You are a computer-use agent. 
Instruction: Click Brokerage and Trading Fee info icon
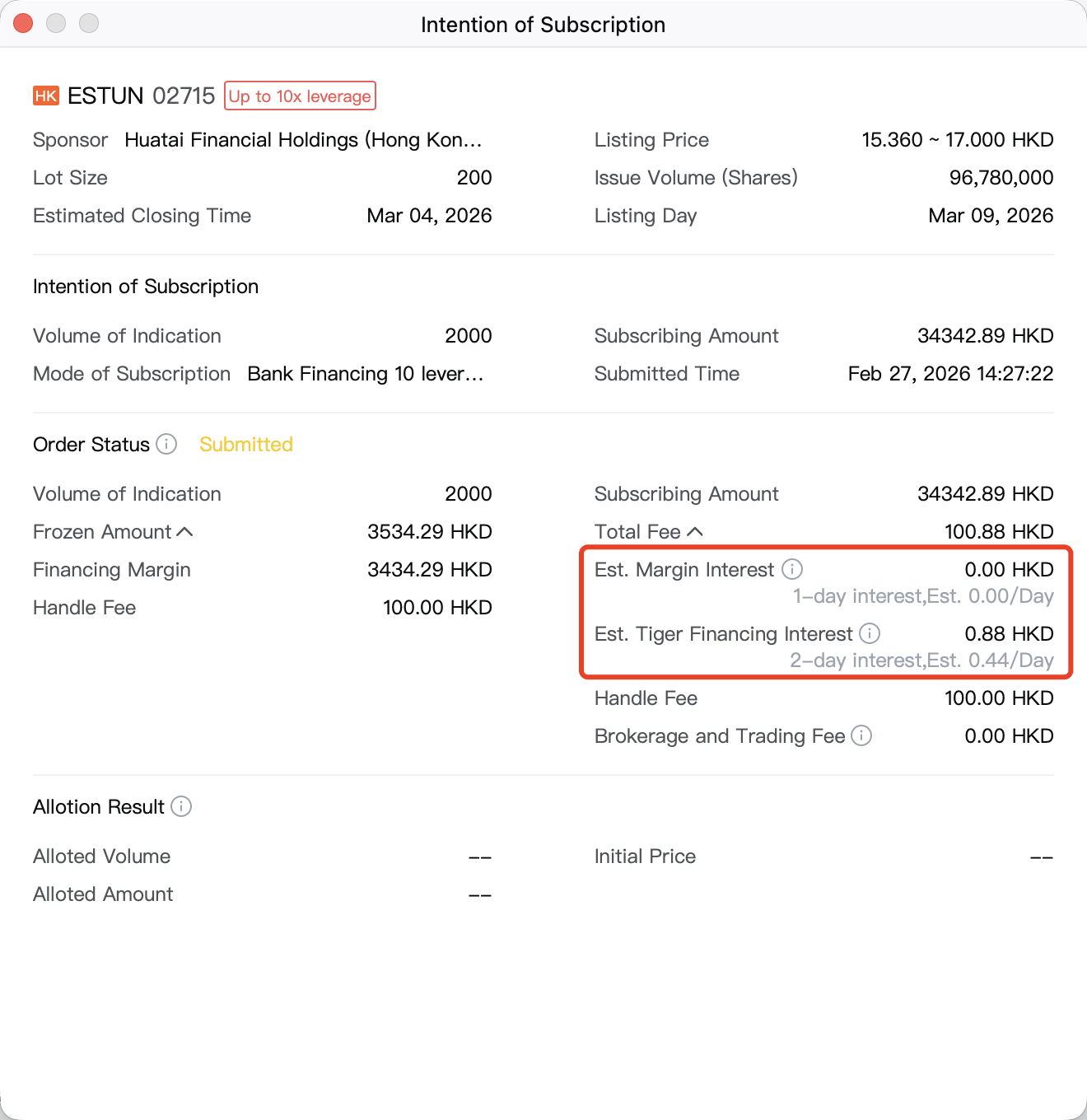point(861,735)
